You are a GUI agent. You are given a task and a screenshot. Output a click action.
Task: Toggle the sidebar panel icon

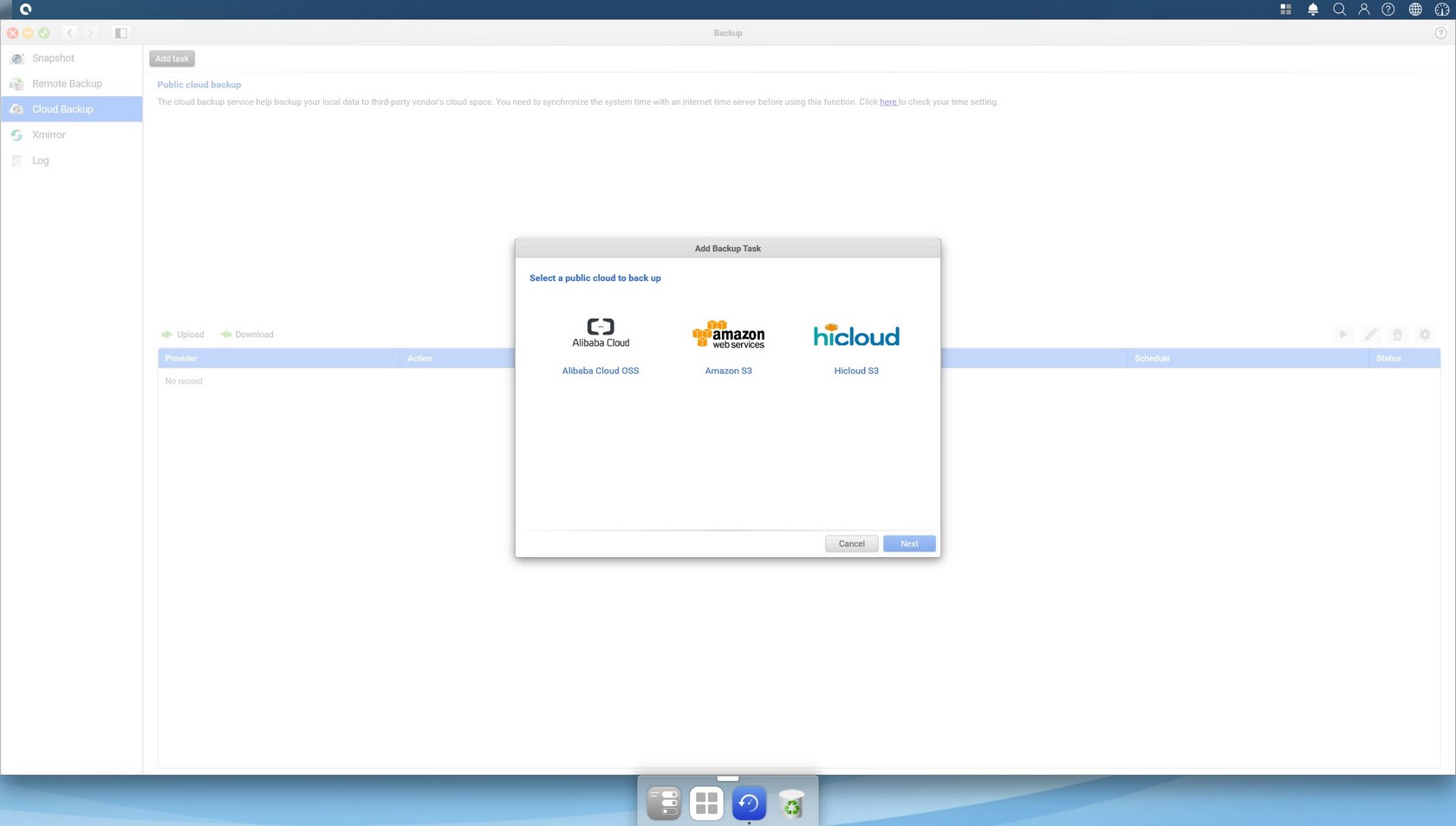click(120, 33)
